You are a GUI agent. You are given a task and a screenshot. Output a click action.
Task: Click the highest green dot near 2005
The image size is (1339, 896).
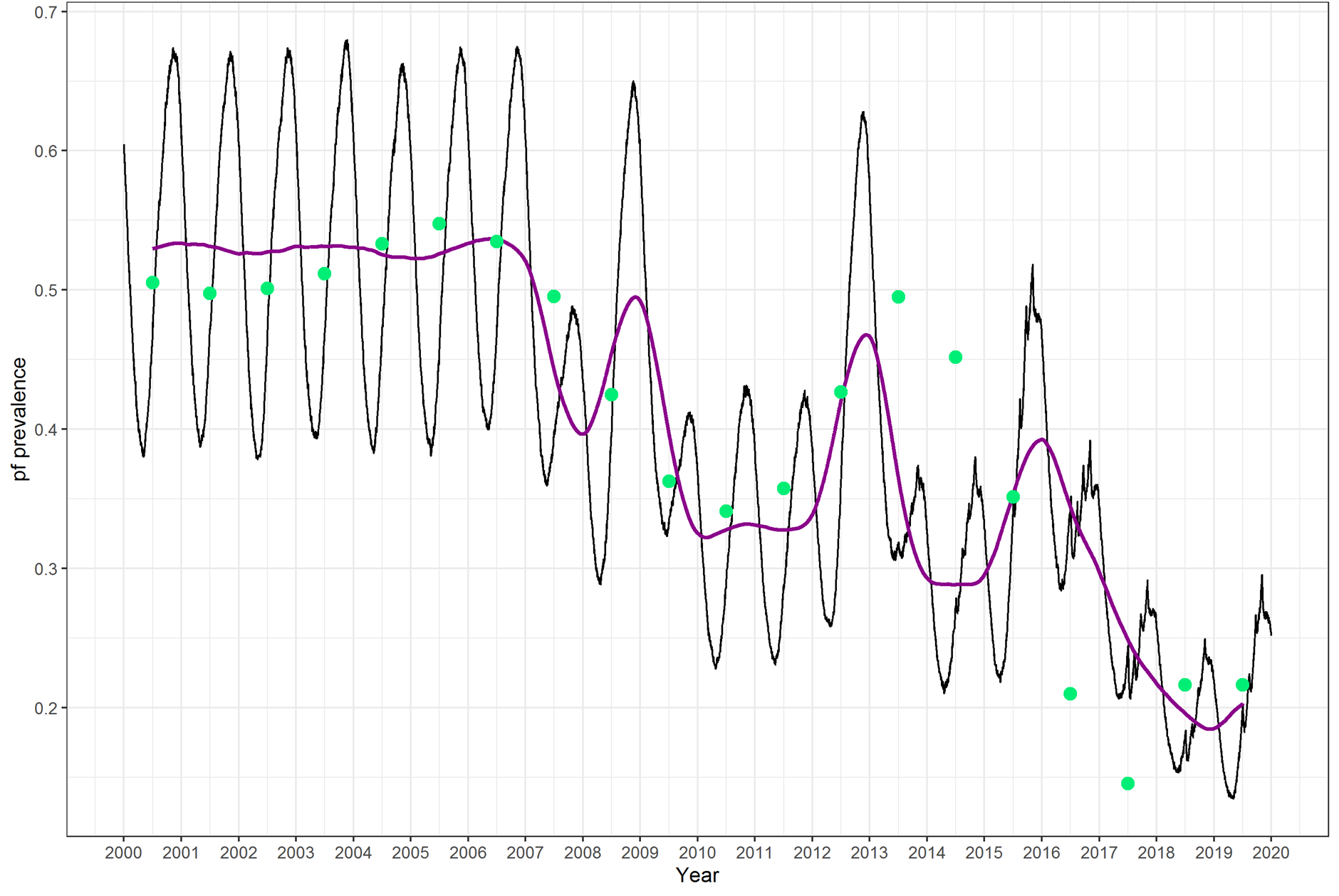pos(439,224)
